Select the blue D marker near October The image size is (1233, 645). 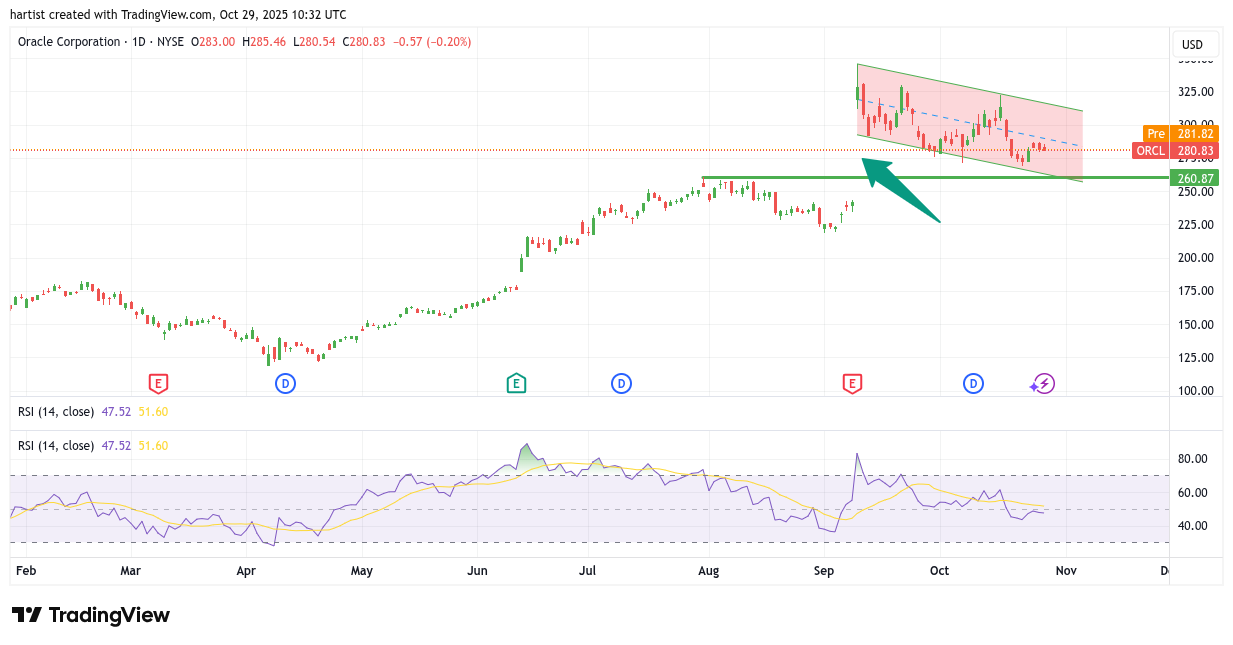(x=973, y=383)
